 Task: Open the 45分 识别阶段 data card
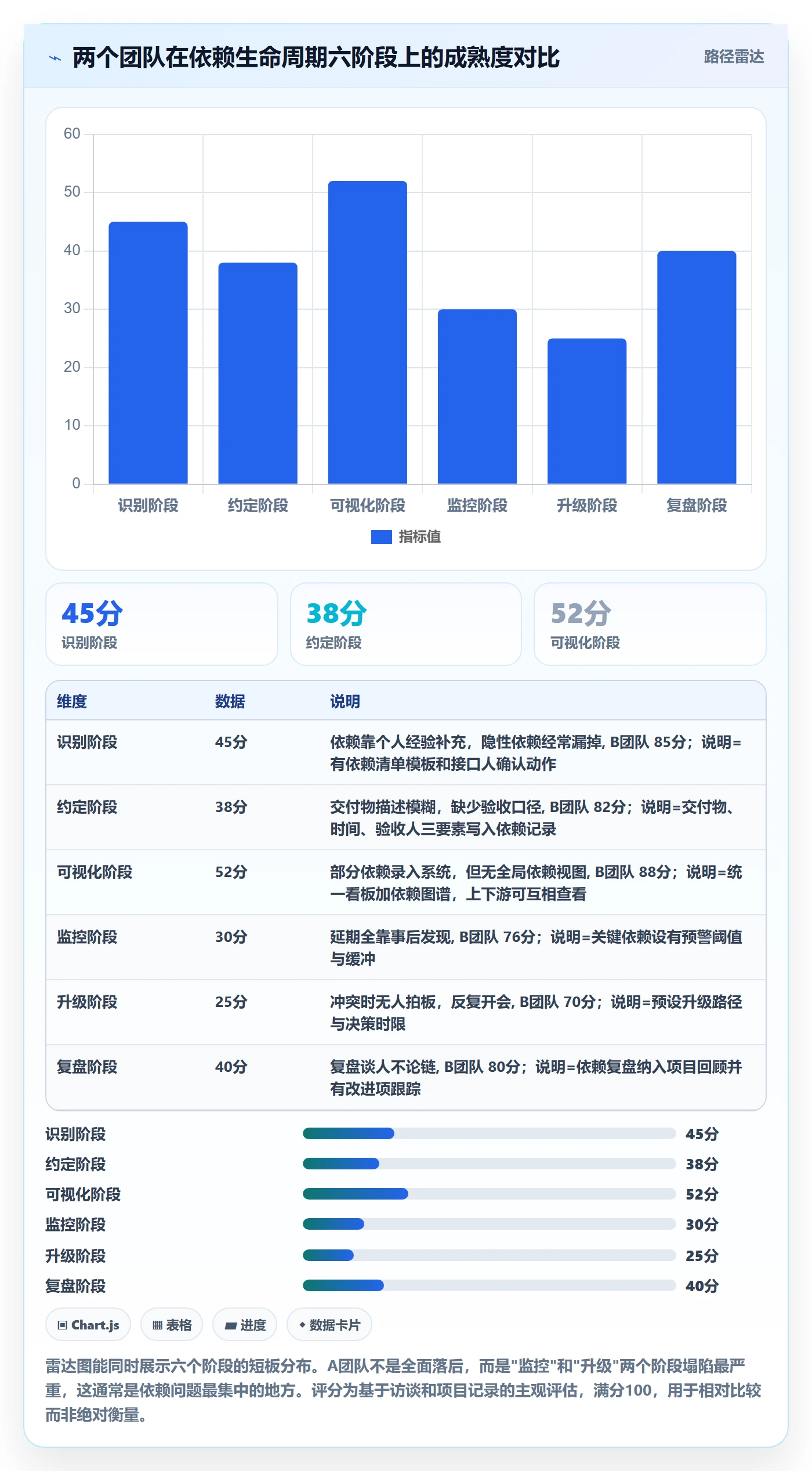point(162,624)
